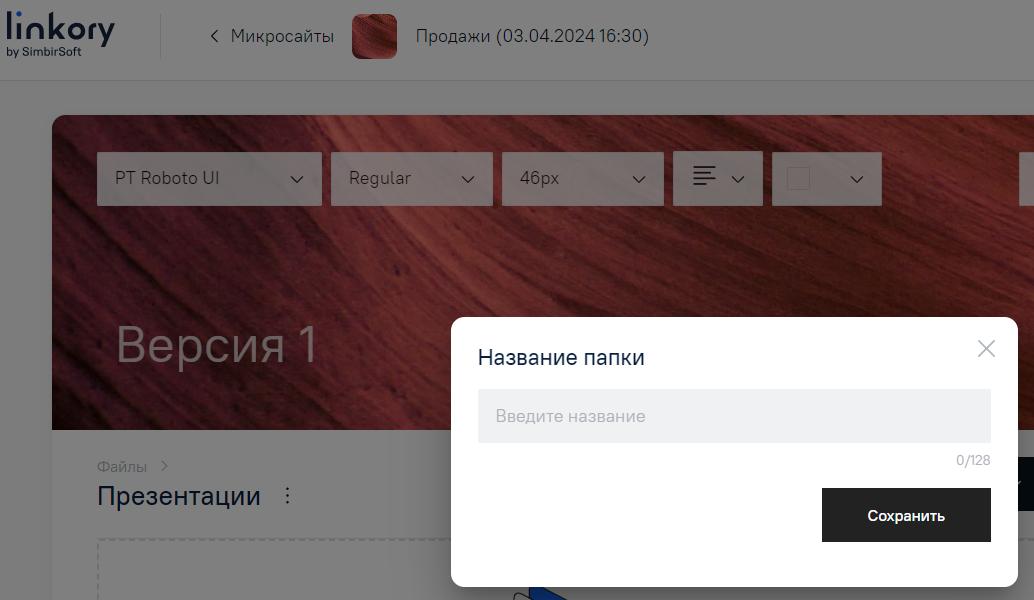
Task: Click the linkory logo
Action: [60, 34]
